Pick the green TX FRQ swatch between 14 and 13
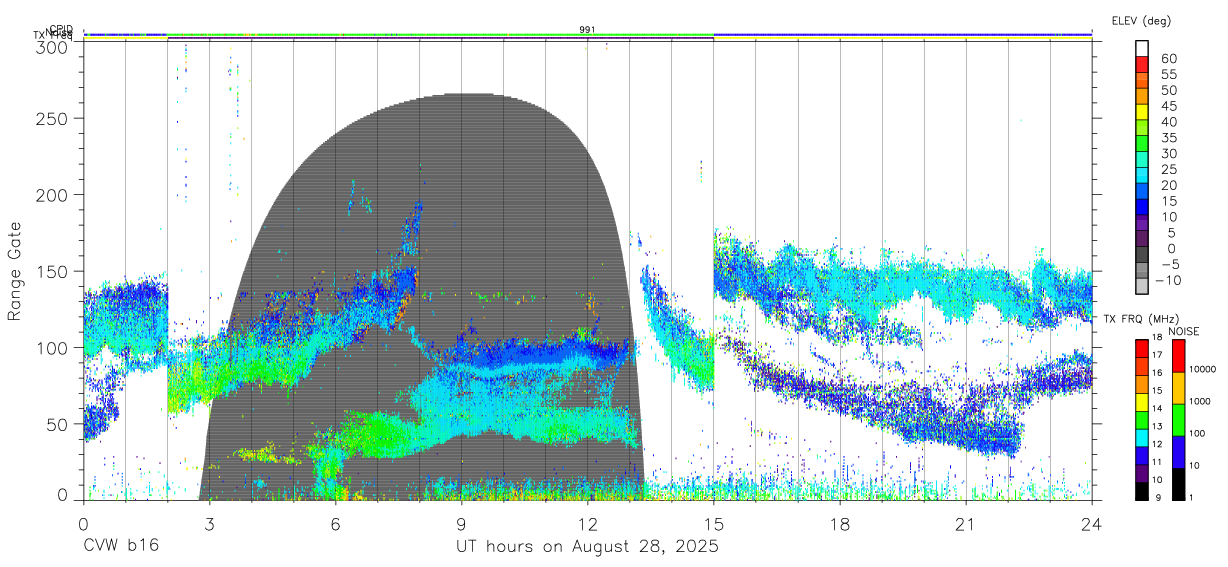1228x567 pixels. (x=1140, y=419)
